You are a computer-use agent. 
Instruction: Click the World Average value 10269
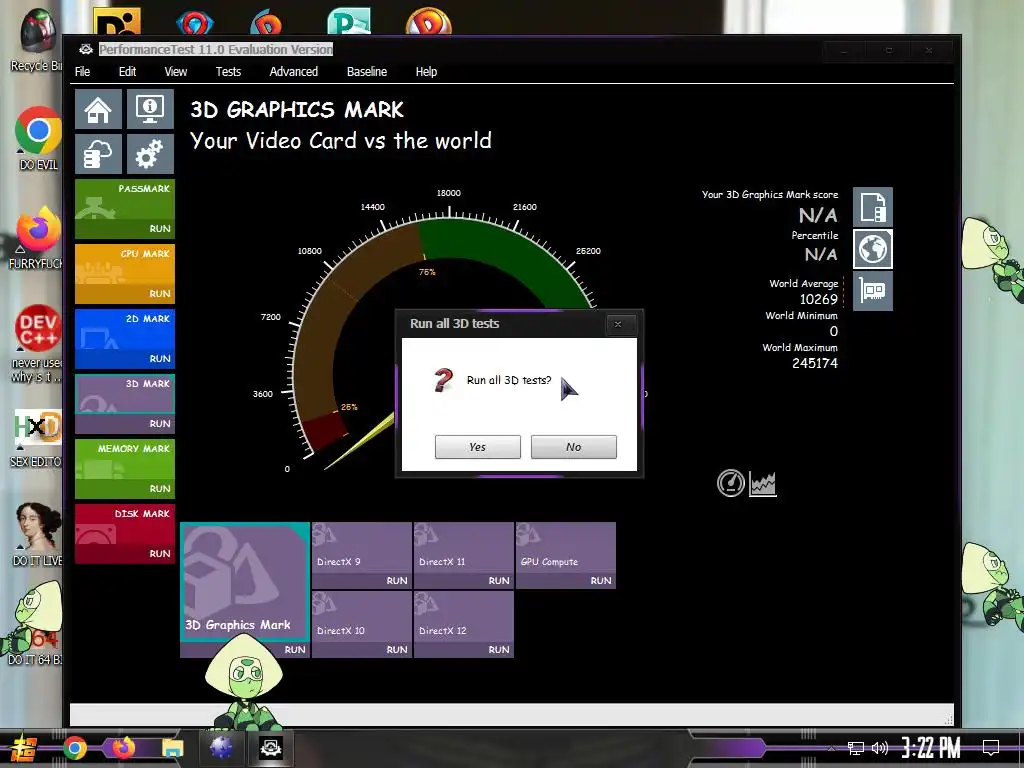pos(818,299)
